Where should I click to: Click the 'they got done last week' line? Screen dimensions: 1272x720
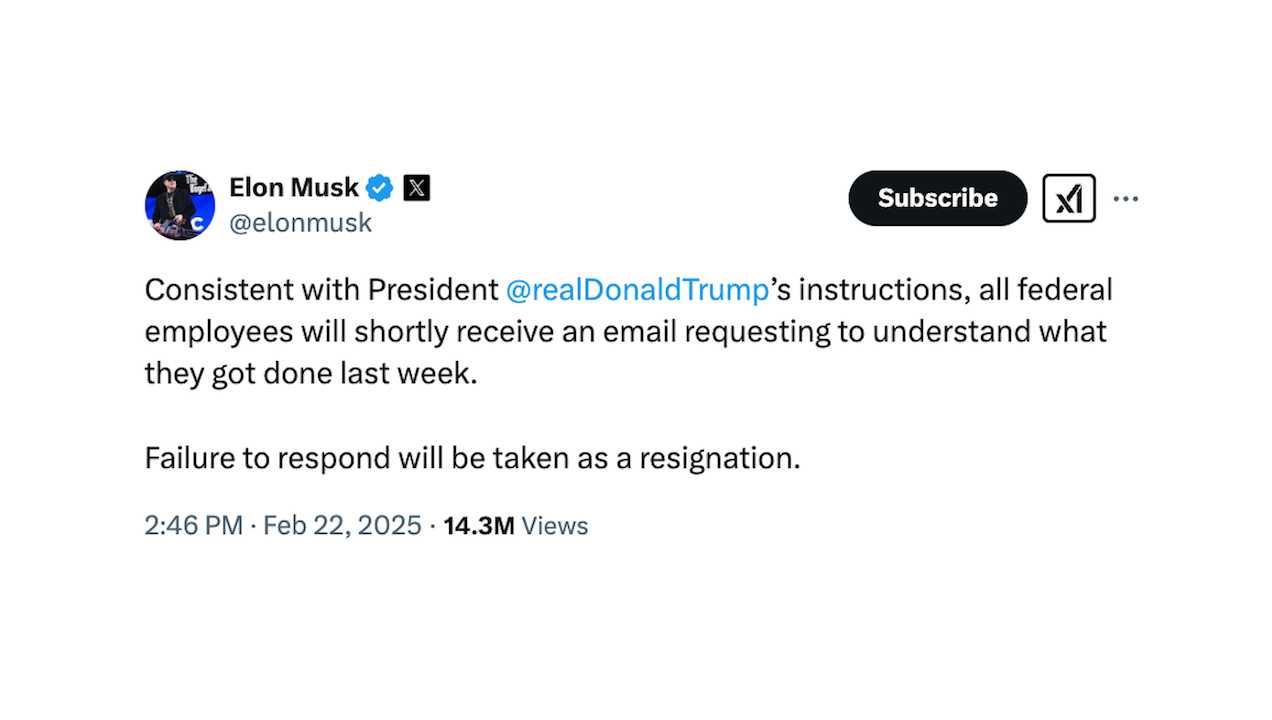click(x=312, y=373)
